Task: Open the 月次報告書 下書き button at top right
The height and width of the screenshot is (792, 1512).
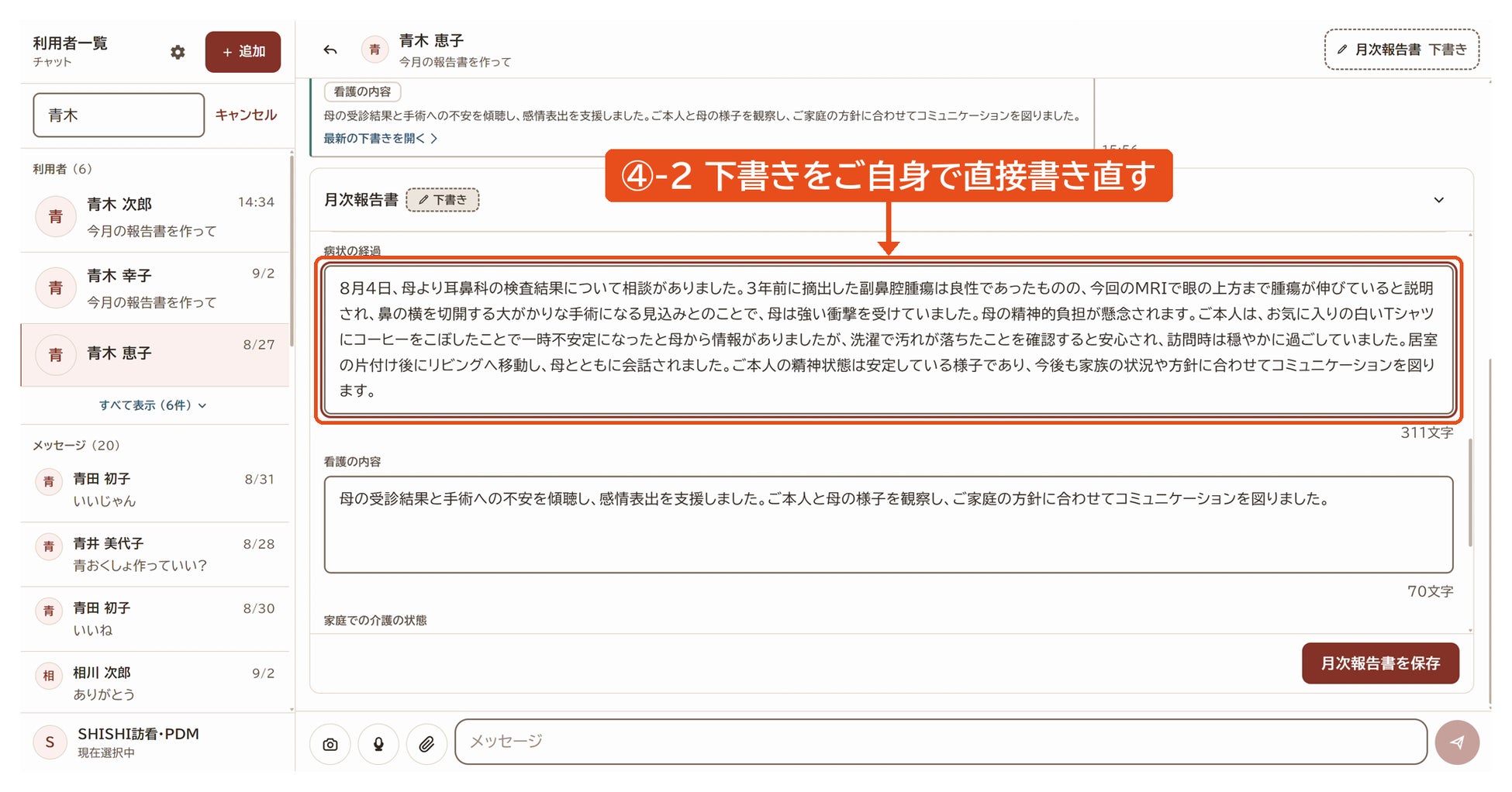Action: (1402, 50)
